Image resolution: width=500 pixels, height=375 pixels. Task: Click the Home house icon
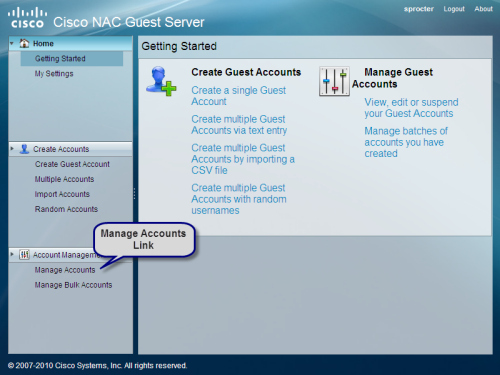click(24, 43)
